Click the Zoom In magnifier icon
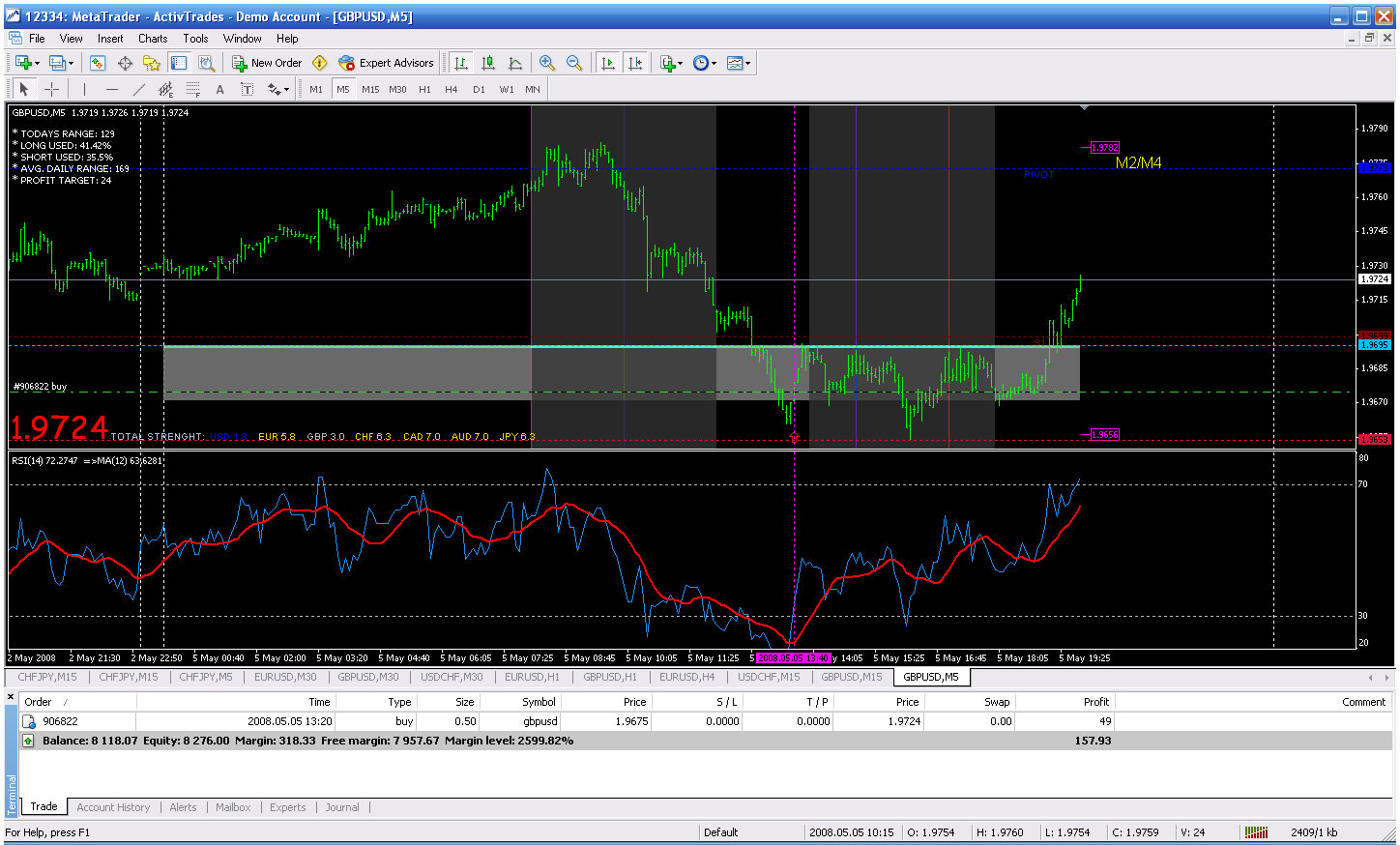1400x845 pixels. 547,63
